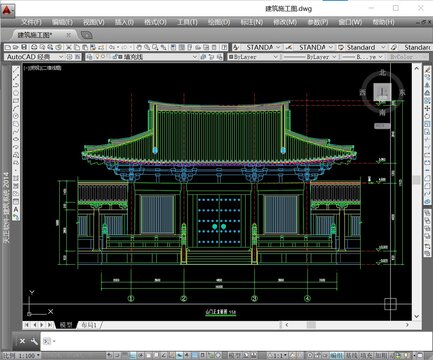This screenshot has height=360, width=433.
Task: Click the table style icon before Standard
Action: tap(341, 47)
